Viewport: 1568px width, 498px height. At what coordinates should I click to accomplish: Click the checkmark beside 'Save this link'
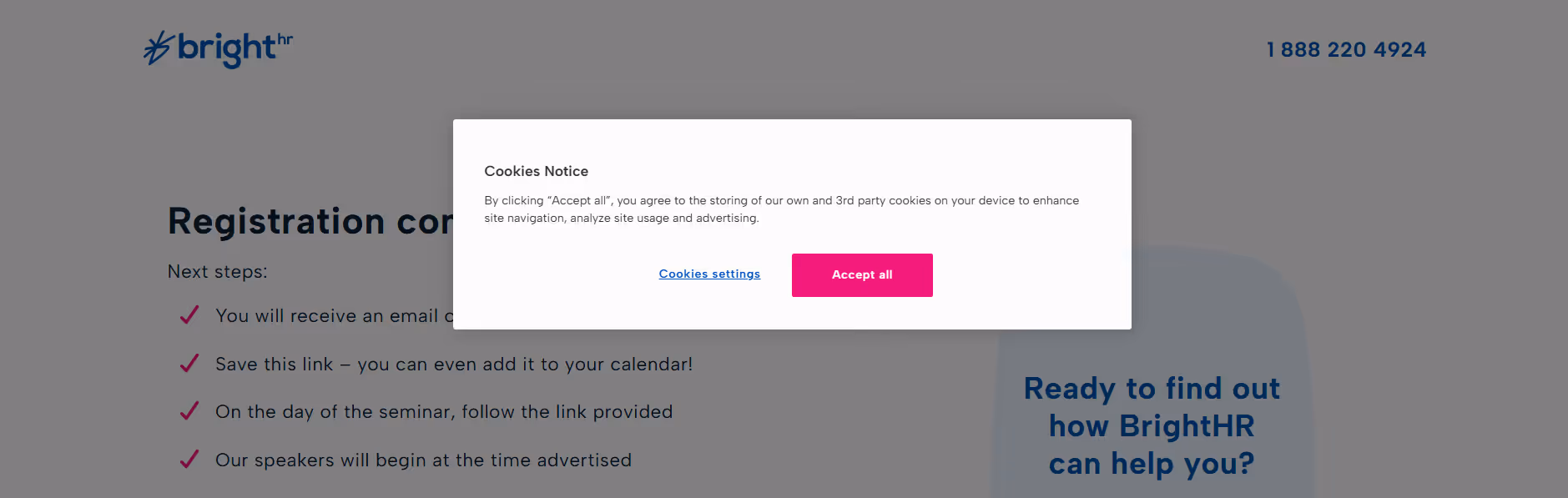[189, 364]
